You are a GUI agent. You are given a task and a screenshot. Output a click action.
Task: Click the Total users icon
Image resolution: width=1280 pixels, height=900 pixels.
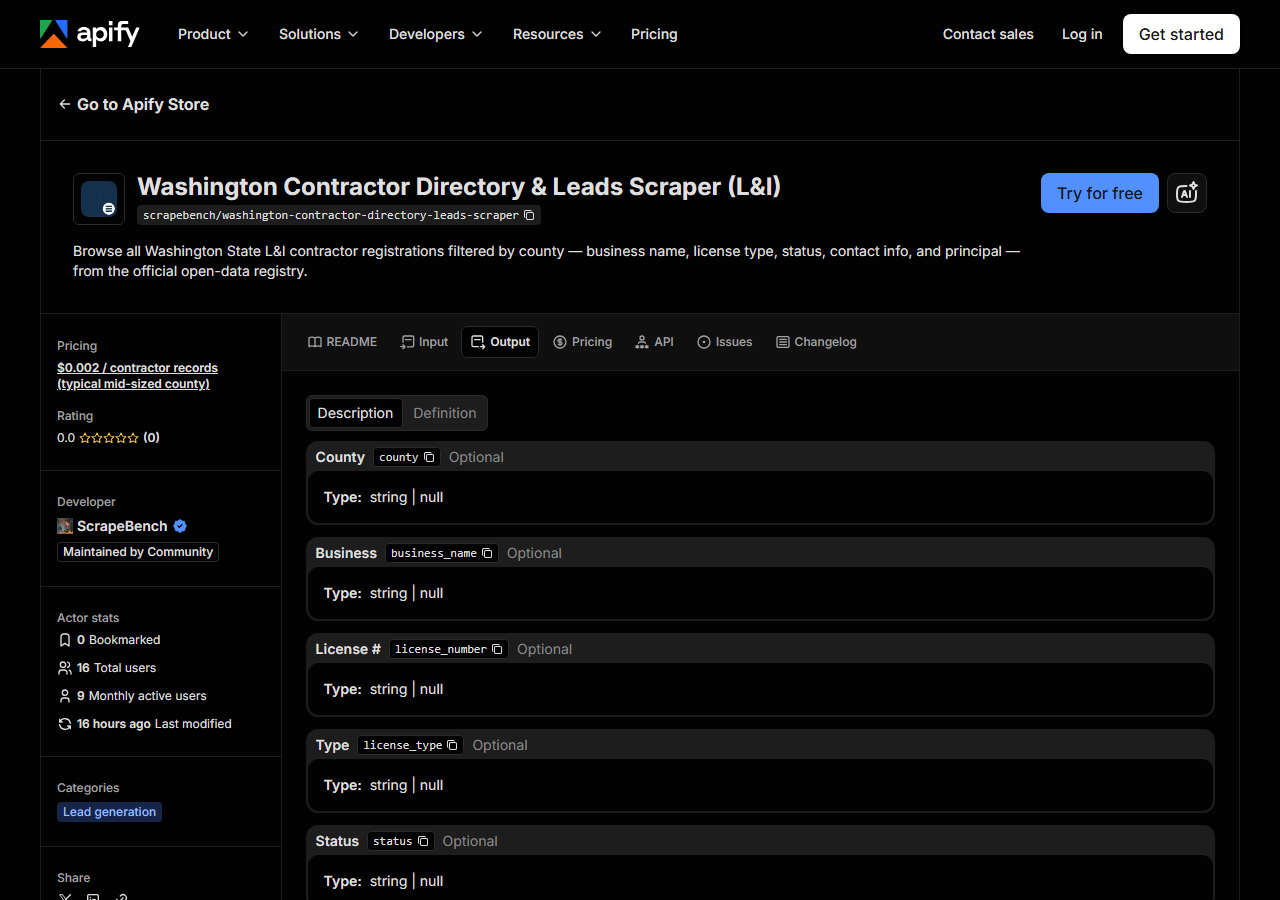pos(65,668)
